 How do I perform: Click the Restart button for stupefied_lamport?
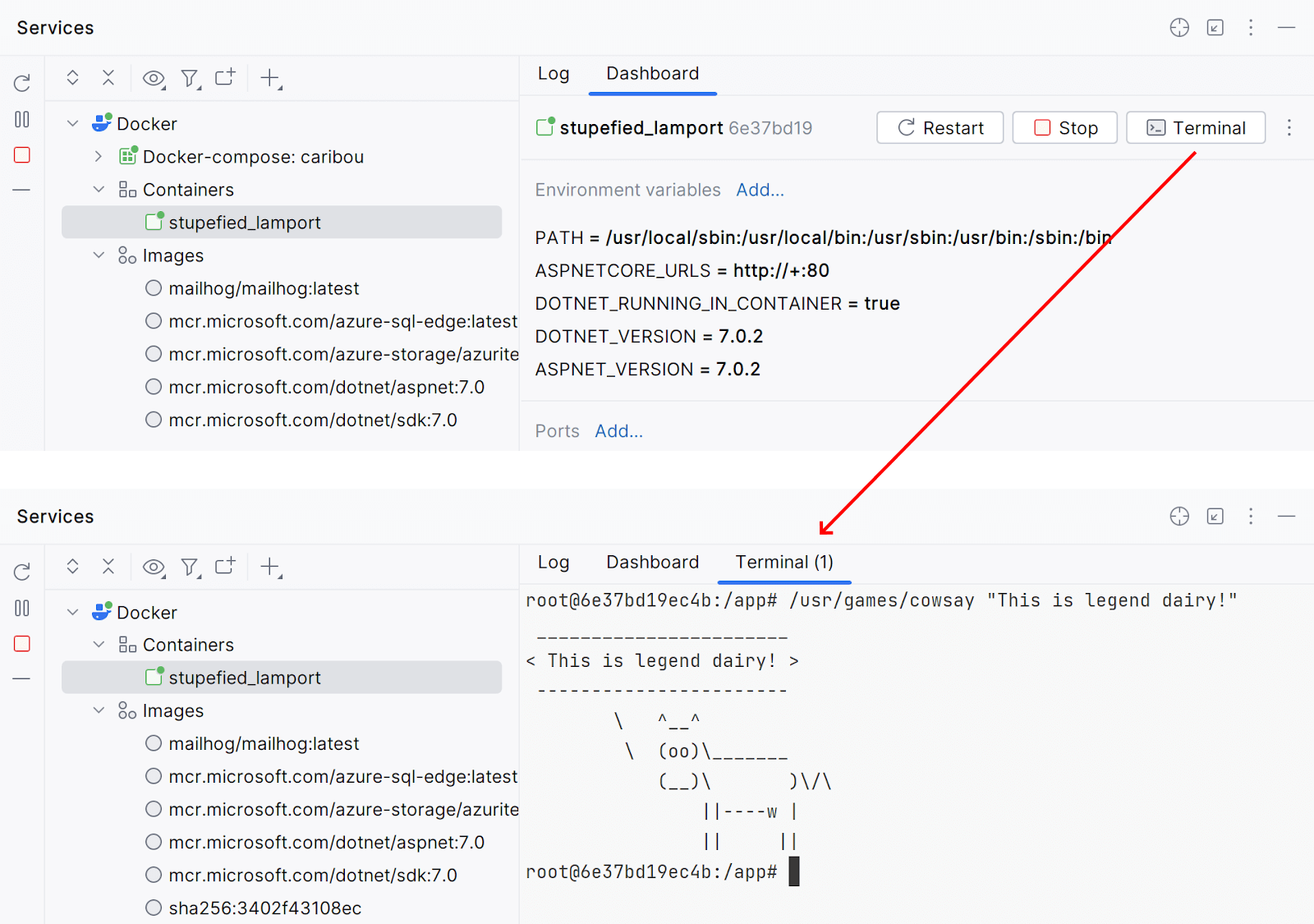point(939,127)
